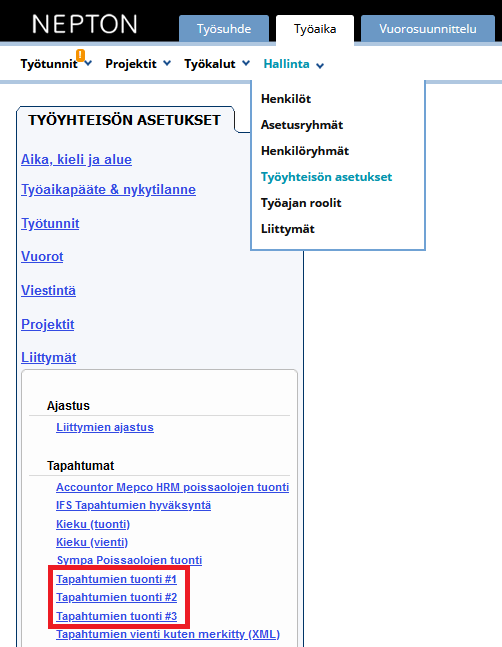502x647 pixels.
Task: Open Sympa Poissaolojen tuonti link
Action: point(129,560)
